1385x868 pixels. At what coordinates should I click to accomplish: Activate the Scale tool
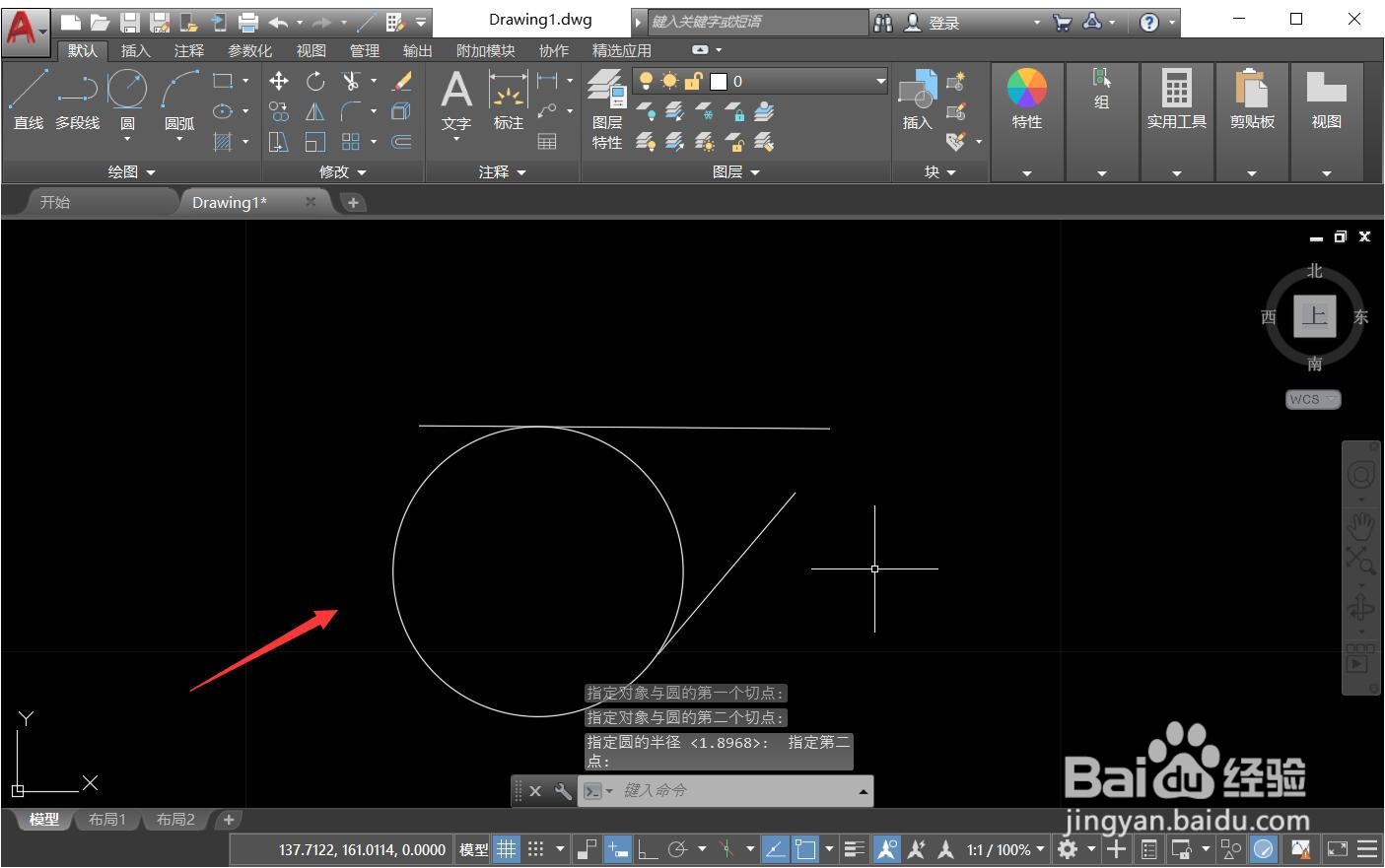pos(315,142)
